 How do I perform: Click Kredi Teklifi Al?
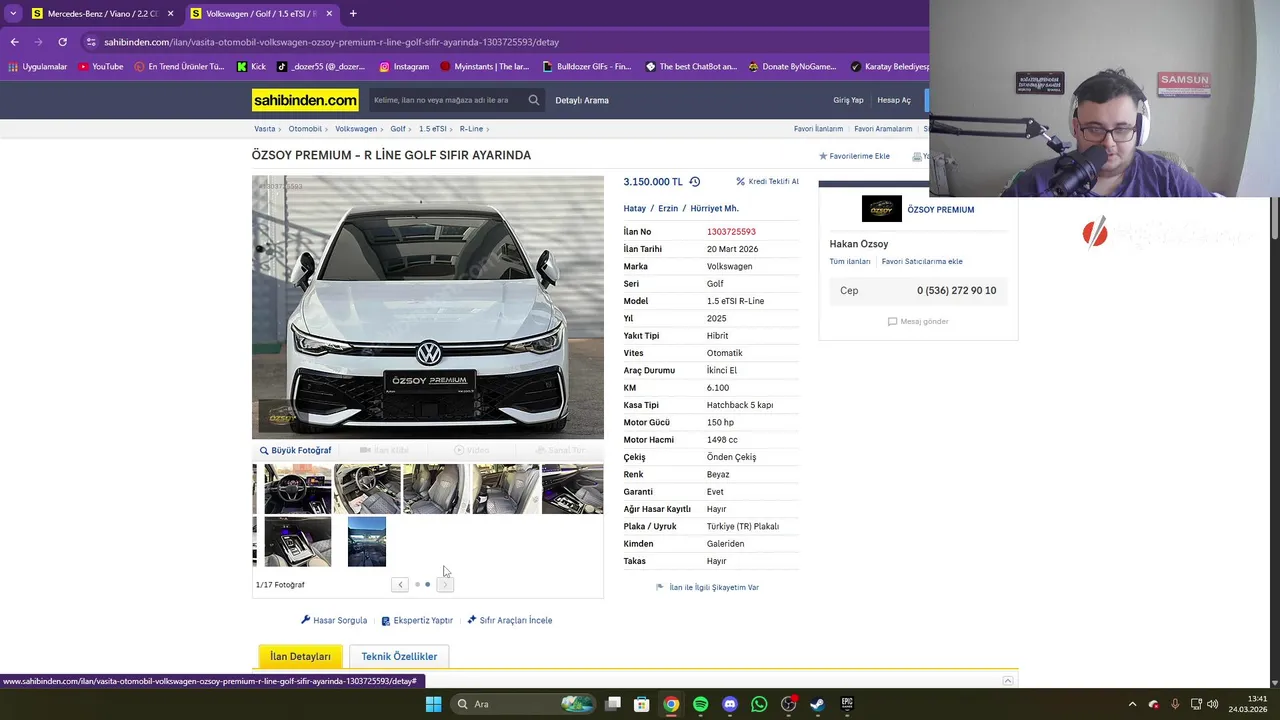pyautogui.click(x=767, y=182)
